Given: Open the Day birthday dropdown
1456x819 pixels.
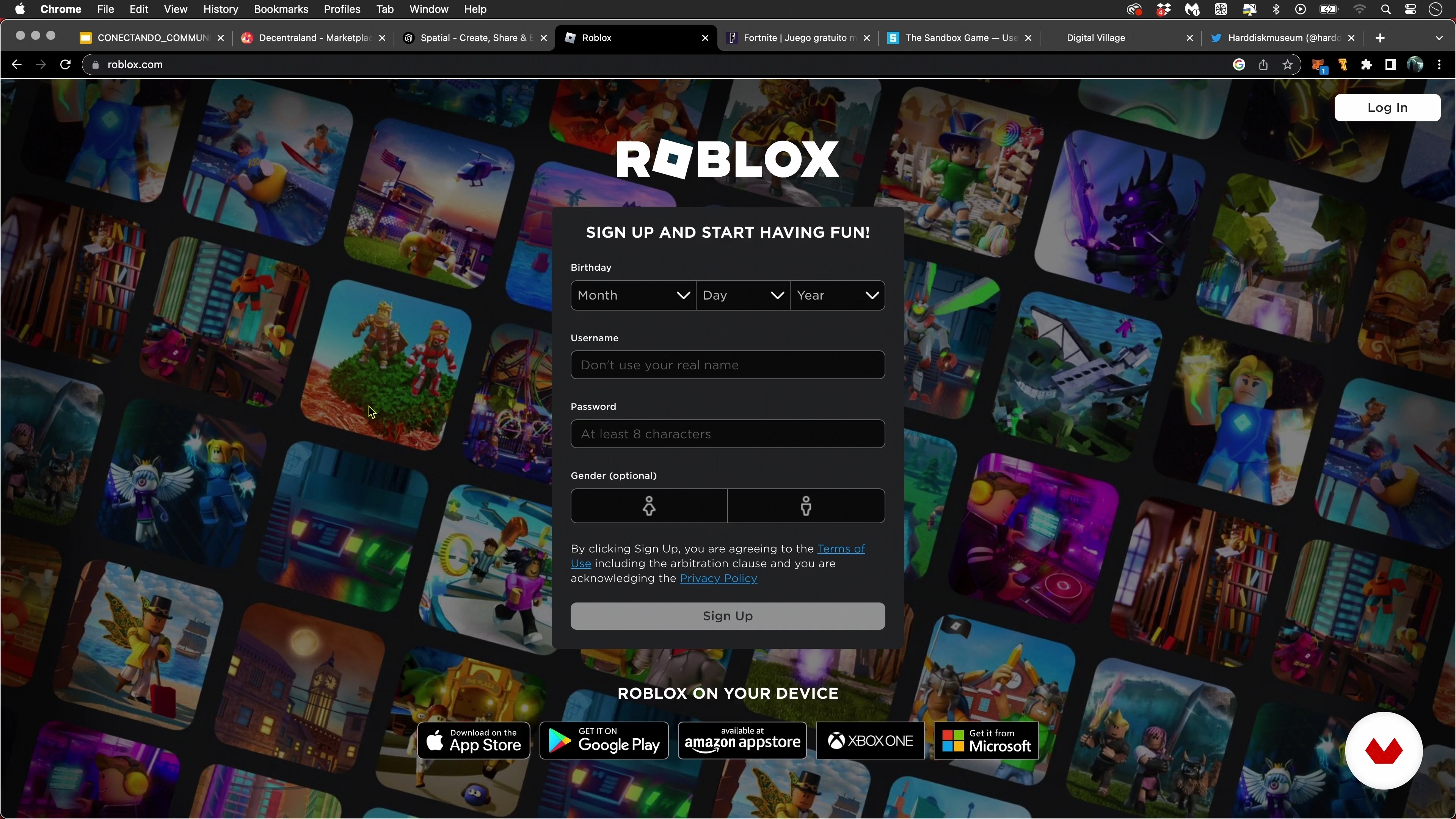Looking at the screenshot, I should click(743, 295).
